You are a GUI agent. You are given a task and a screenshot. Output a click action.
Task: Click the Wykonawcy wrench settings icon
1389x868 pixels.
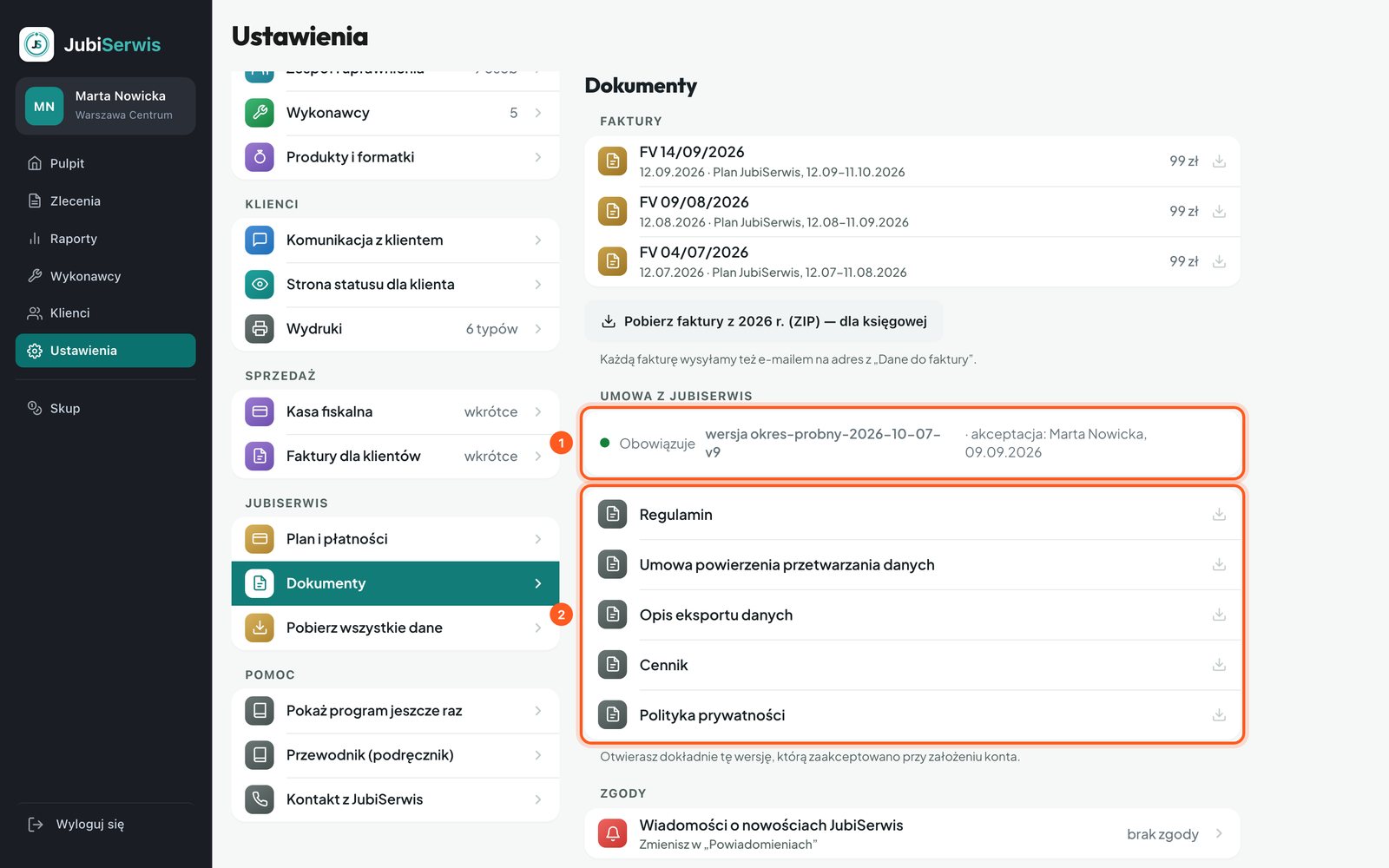point(260,113)
